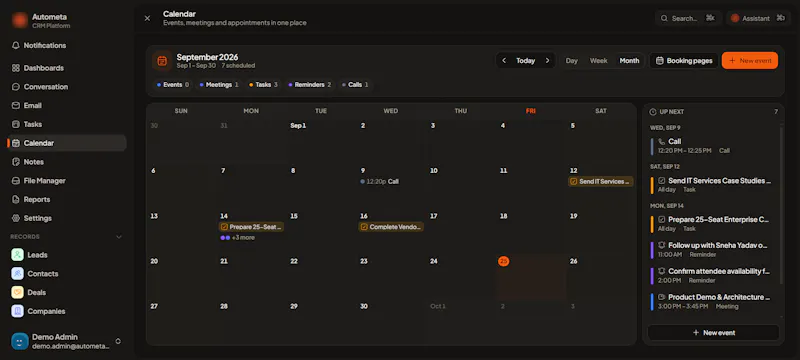Open Contacts record icon
The image size is (800, 360).
coord(17,274)
